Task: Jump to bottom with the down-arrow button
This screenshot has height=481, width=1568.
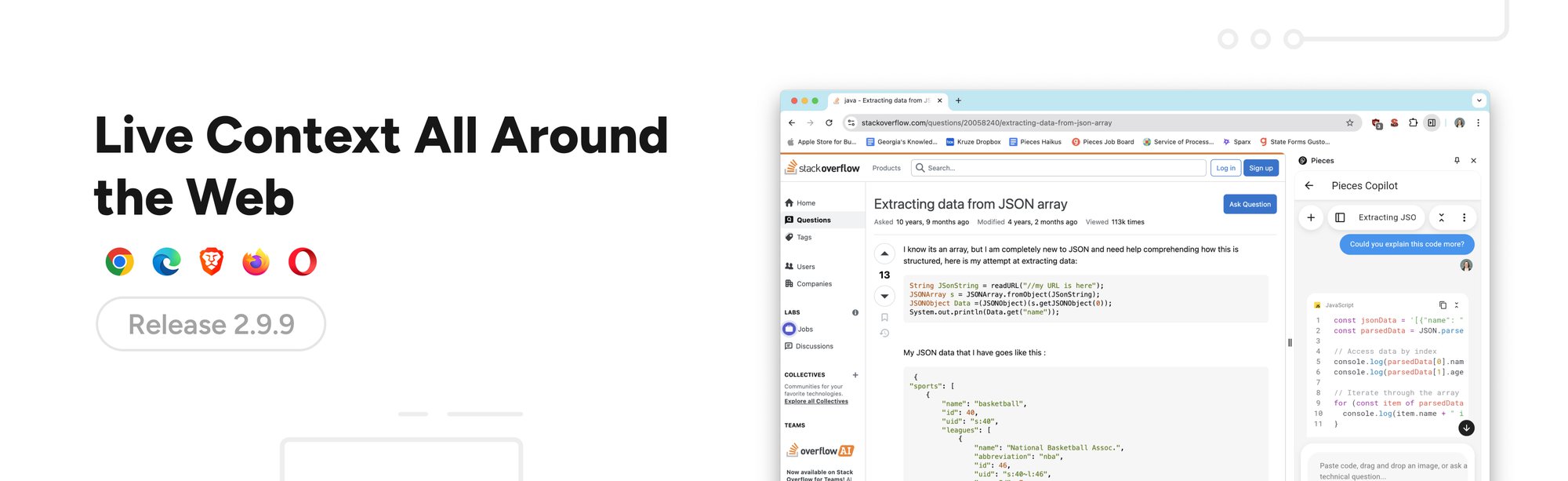Action: point(1466,428)
